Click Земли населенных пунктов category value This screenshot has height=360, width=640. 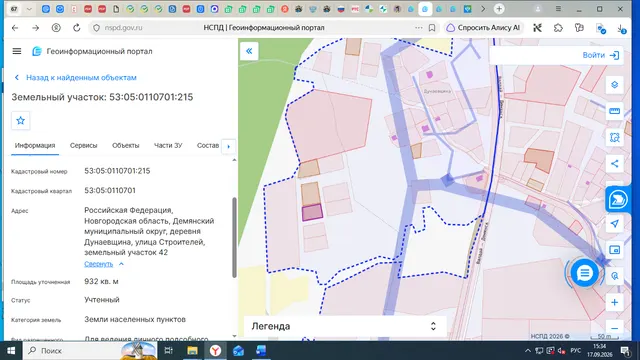click(x=135, y=320)
